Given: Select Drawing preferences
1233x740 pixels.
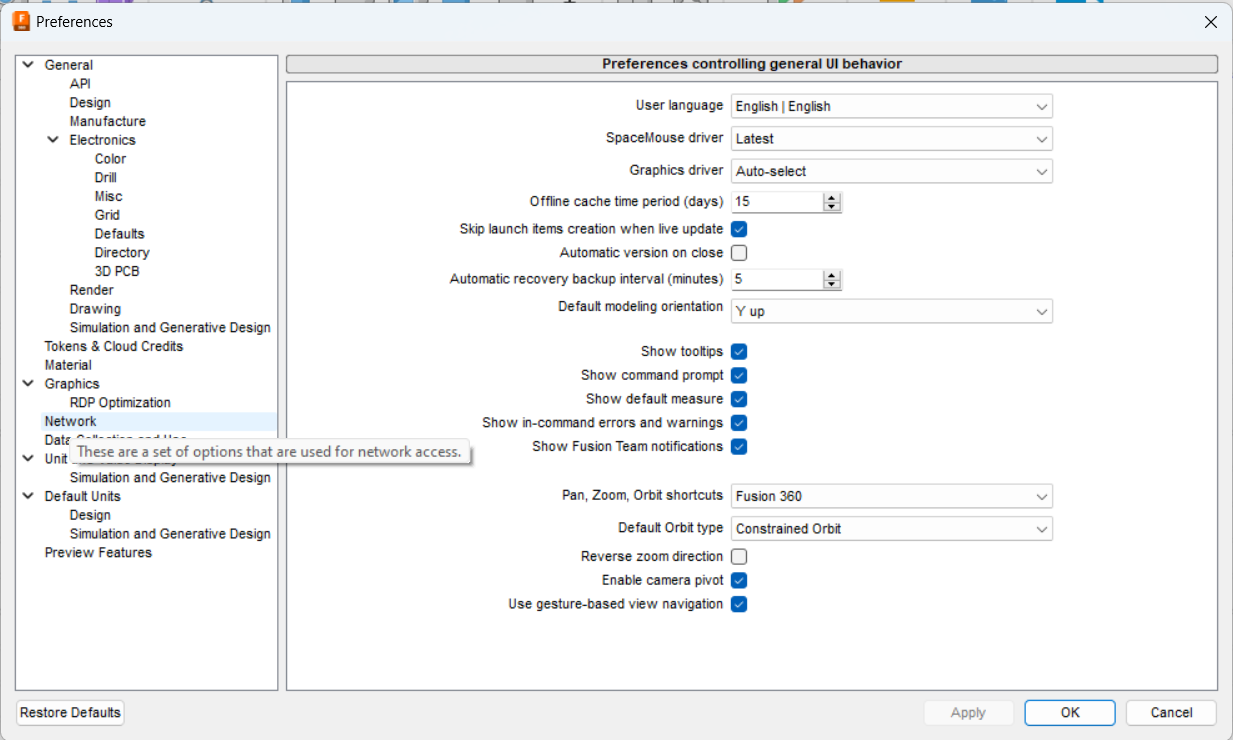Looking at the screenshot, I should (x=95, y=309).
